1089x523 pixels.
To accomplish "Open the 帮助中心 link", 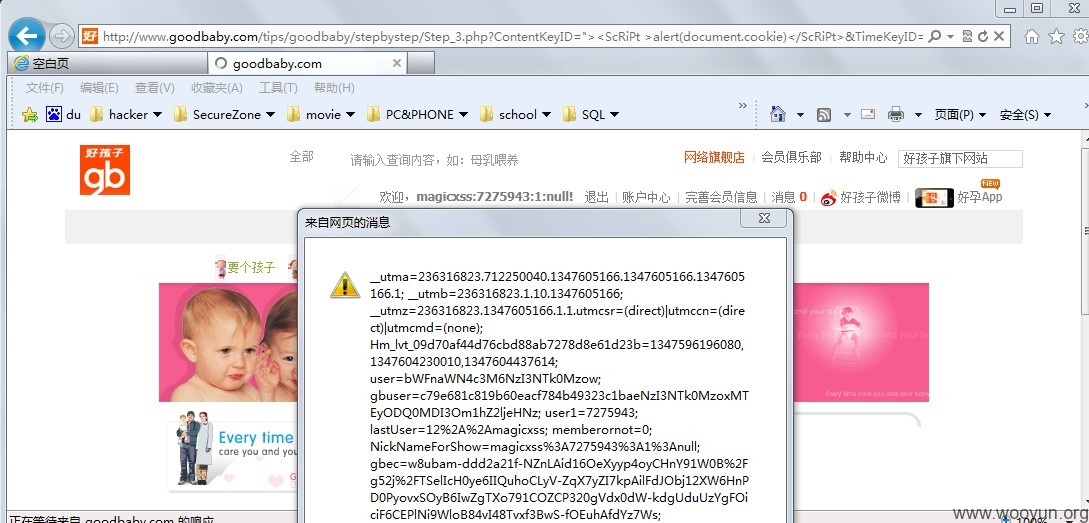I will click(863, 158).
